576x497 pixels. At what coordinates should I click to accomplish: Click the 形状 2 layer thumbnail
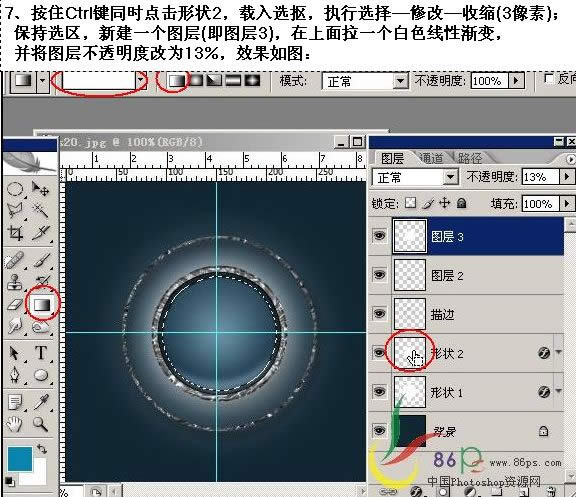click(x=410, y=353)
